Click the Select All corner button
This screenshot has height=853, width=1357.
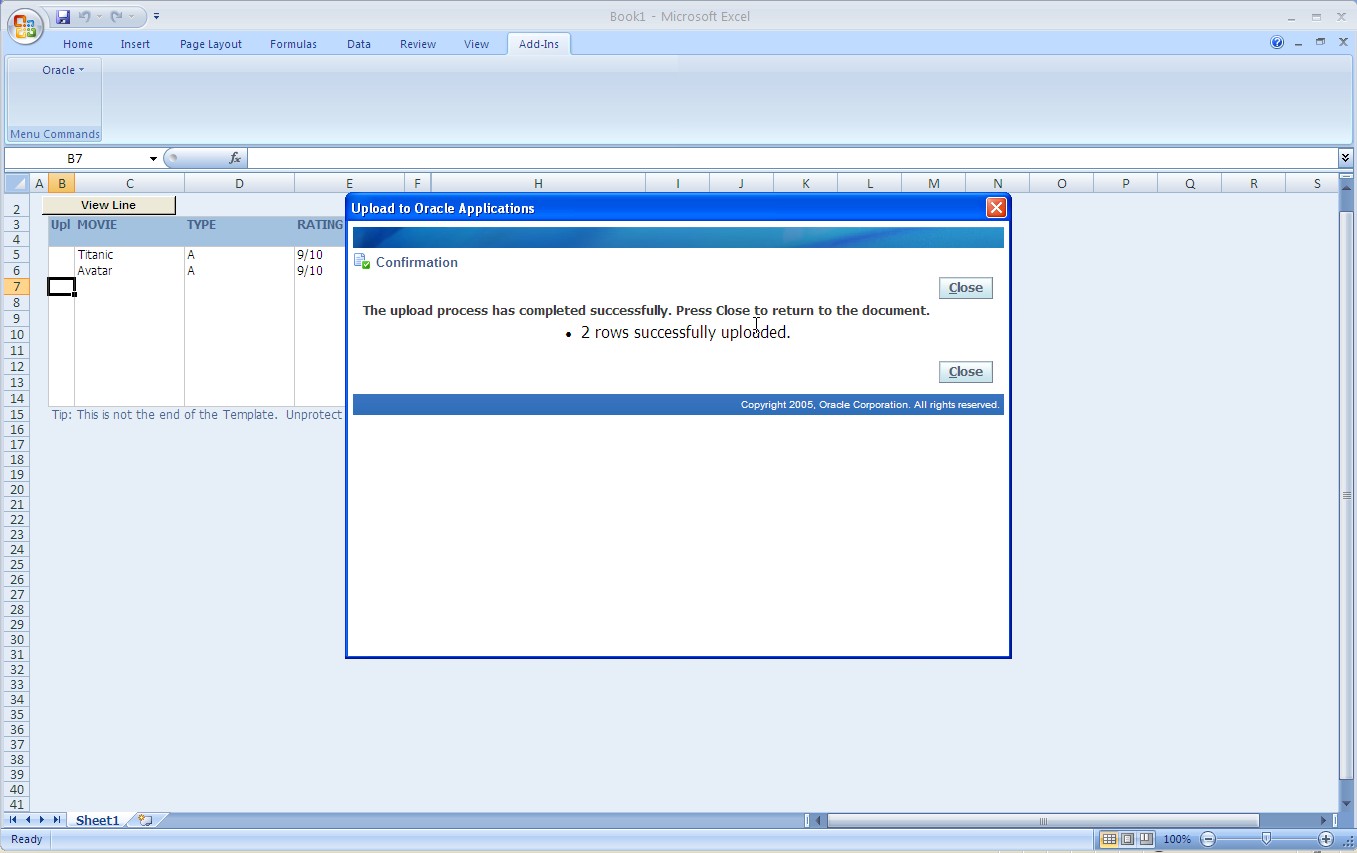18,183
